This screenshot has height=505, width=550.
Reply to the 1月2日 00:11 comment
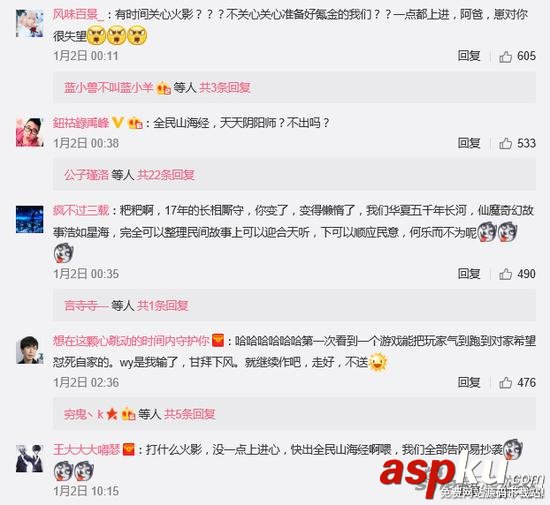coord(469,56)
